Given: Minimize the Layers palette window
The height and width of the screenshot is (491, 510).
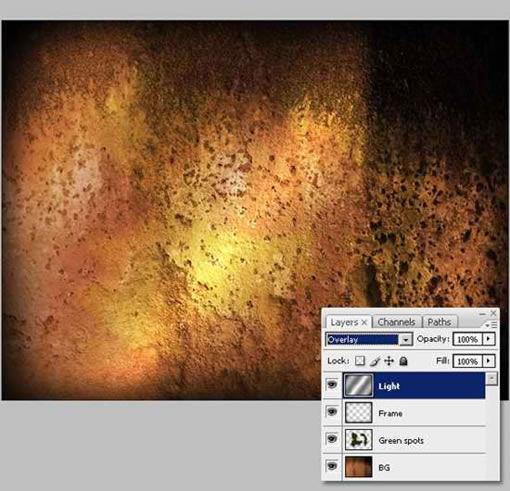Looking at the screenshot, I should click(x=482, y=314).
